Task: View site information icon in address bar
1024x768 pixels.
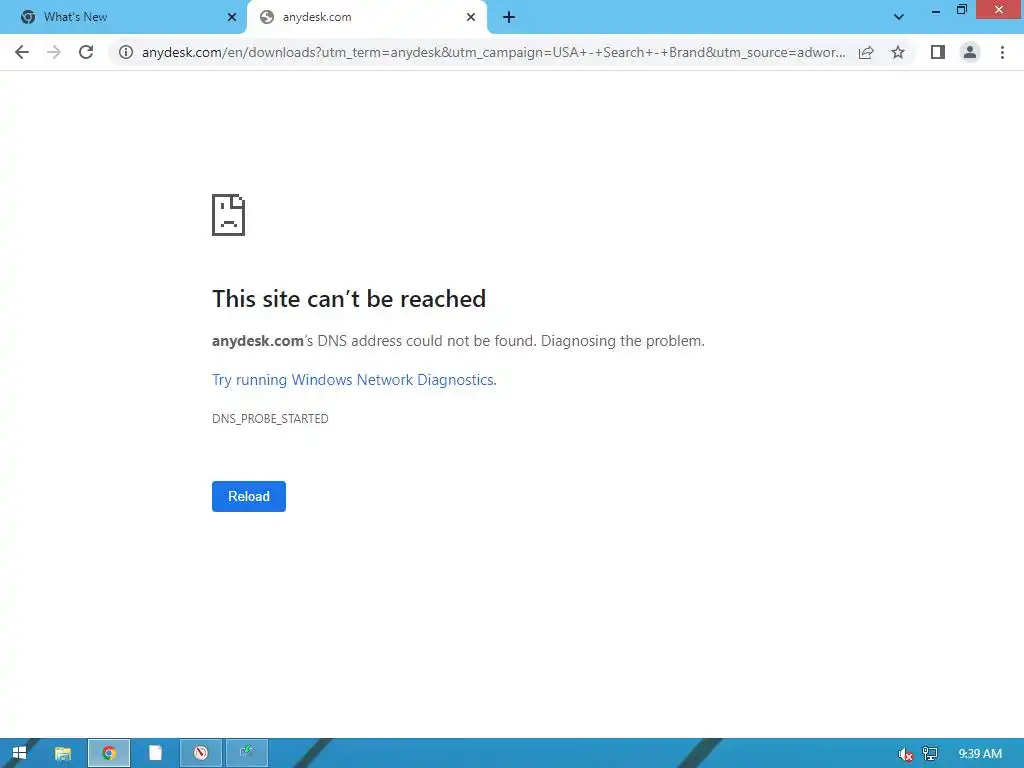Action: click(x=126, y=52)
